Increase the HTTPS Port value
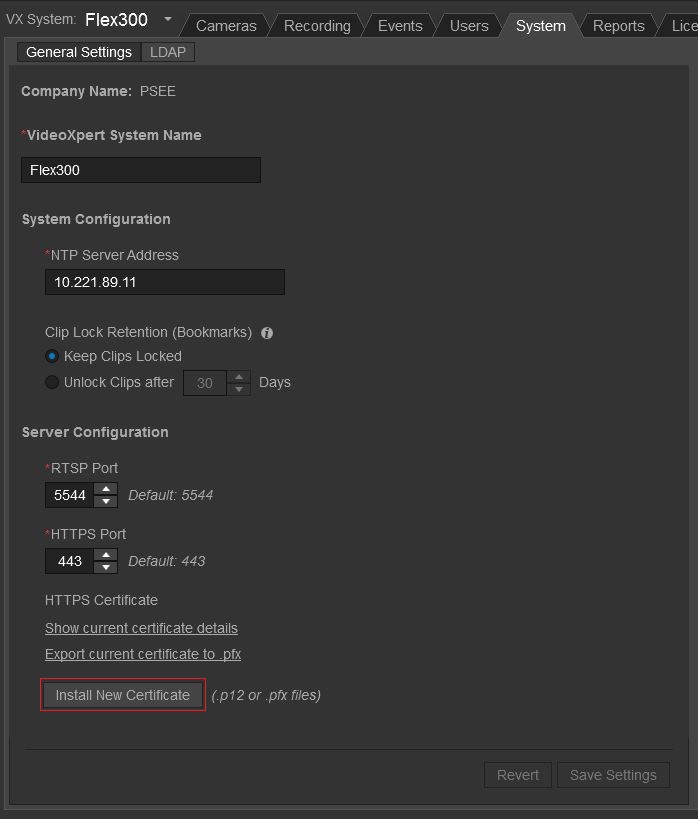 [106, 555]
